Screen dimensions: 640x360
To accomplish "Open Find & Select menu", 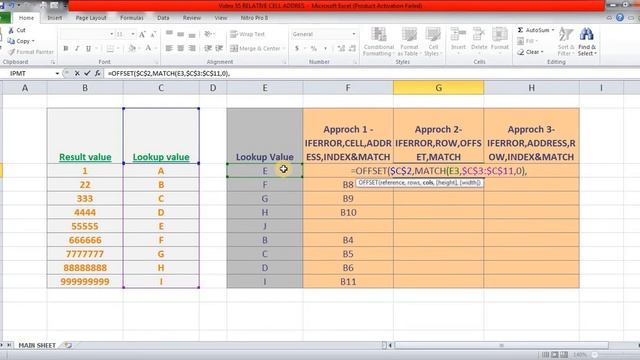I will [587, 42].
